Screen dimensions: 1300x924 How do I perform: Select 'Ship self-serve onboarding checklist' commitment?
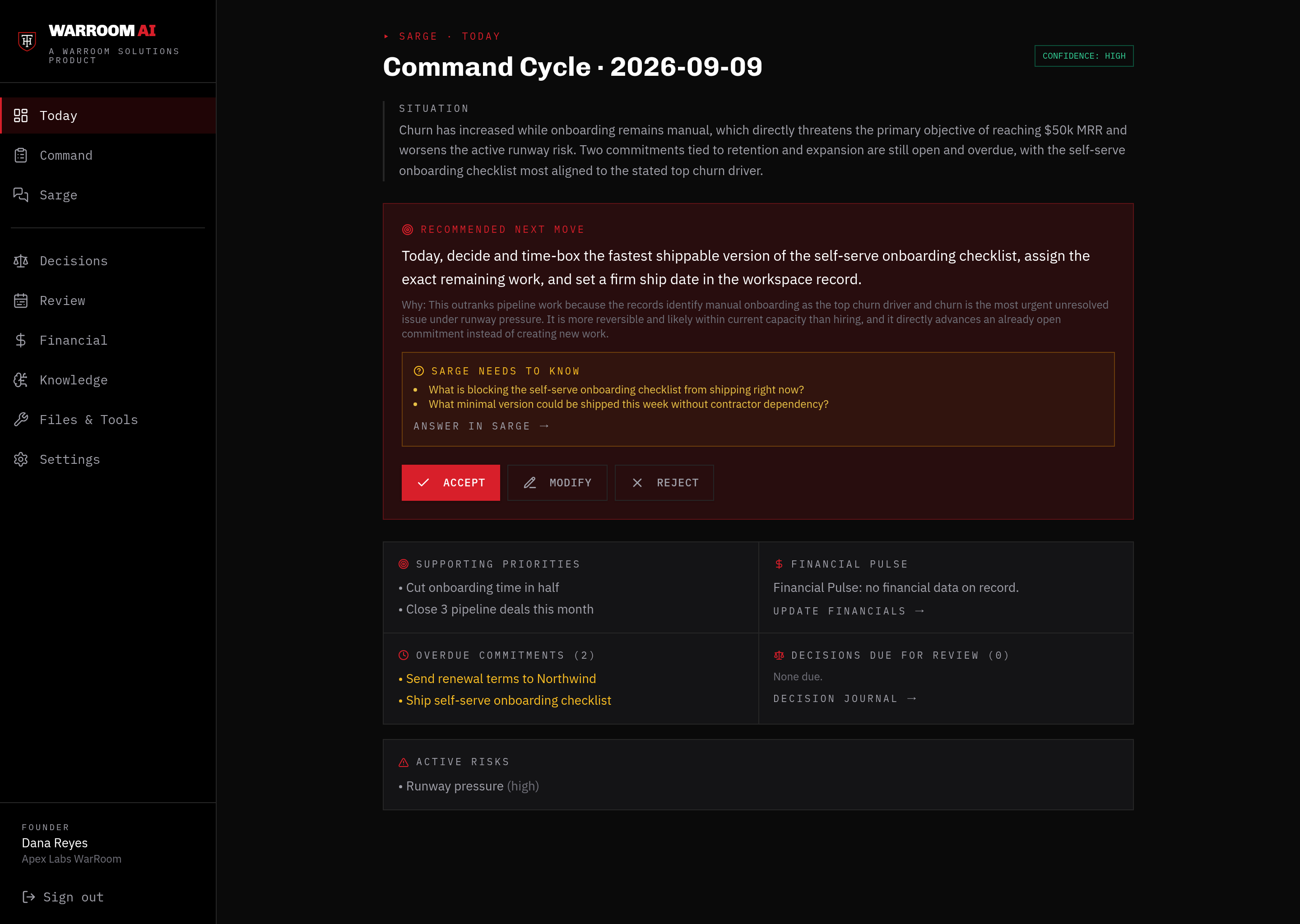[x=508, y=700]
